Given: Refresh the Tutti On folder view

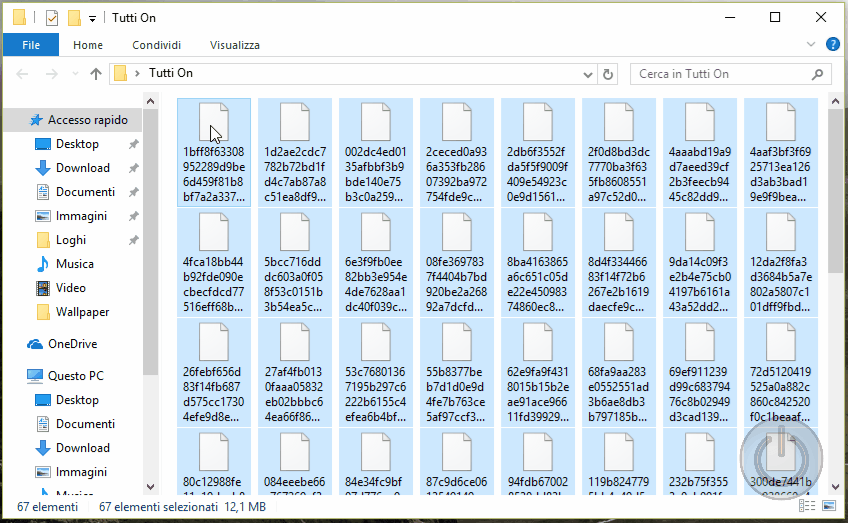Looking at the screenshot, I should [x=607, y=74].
